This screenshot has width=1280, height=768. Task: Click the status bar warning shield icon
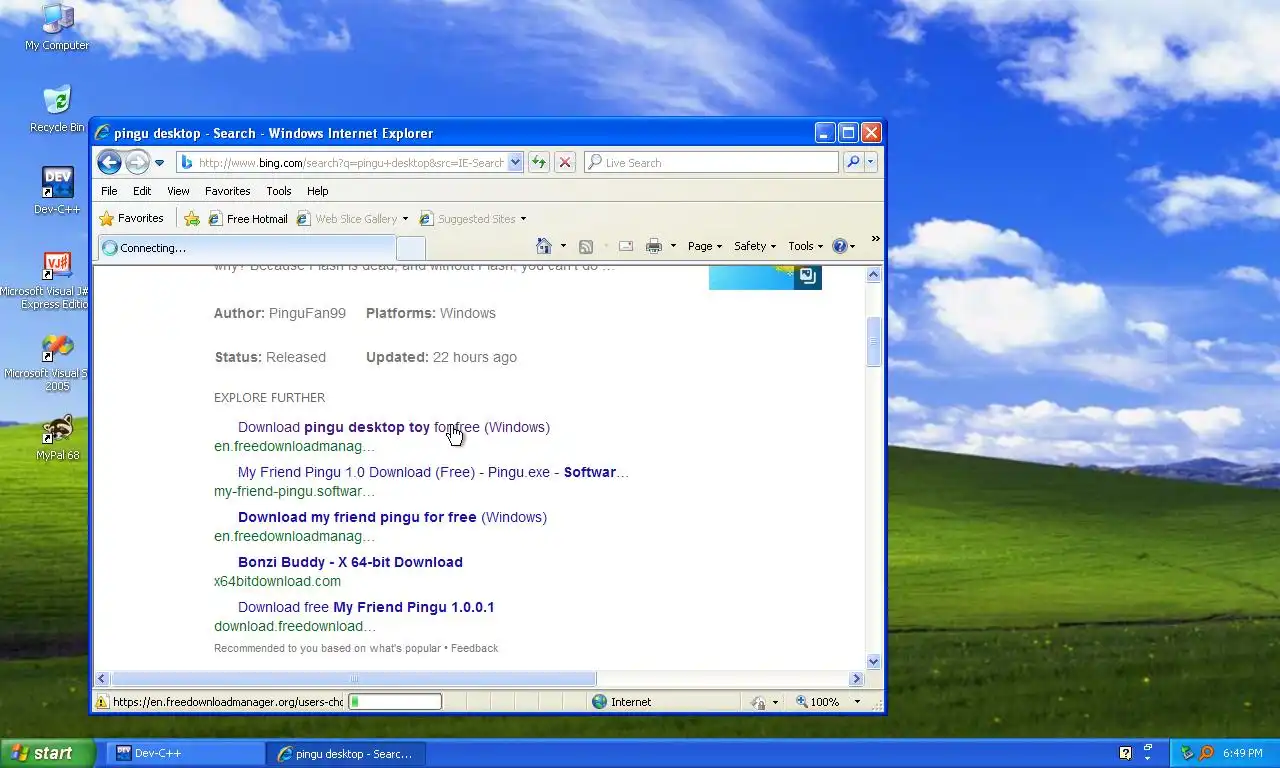click(102, 702)
